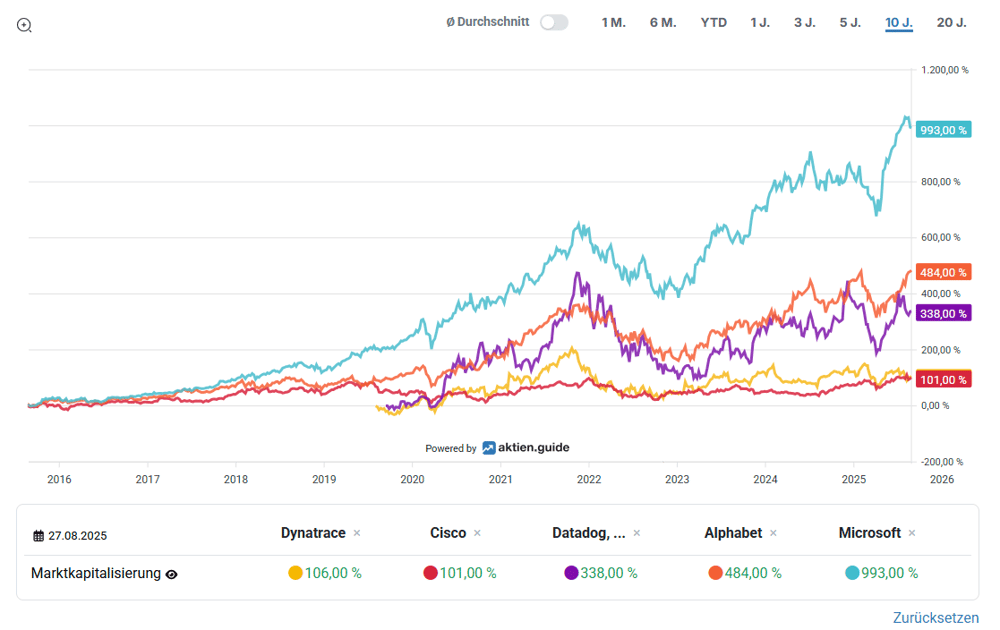
Task: Click Alphabet's 484,00 % table value
Action: pos(753,573)
